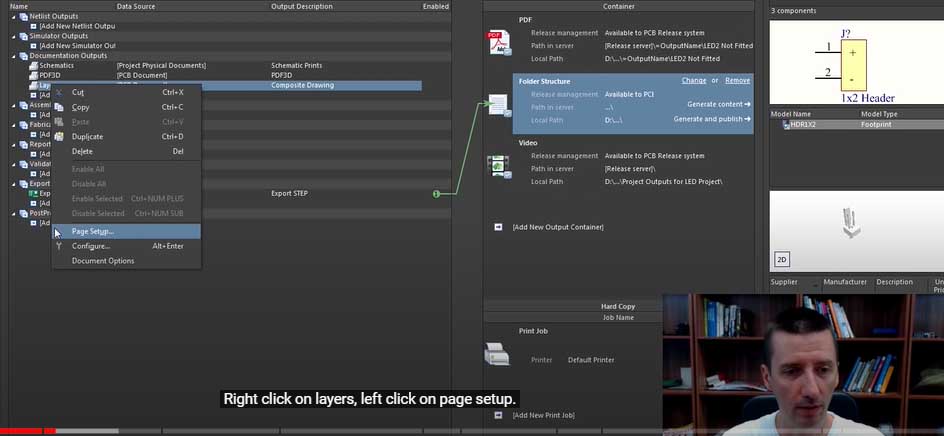Image resolution: width=944 pixels, height=436 pixels.
Task: Click the Change link for Folder Structure
Action: tap(693, 80)
